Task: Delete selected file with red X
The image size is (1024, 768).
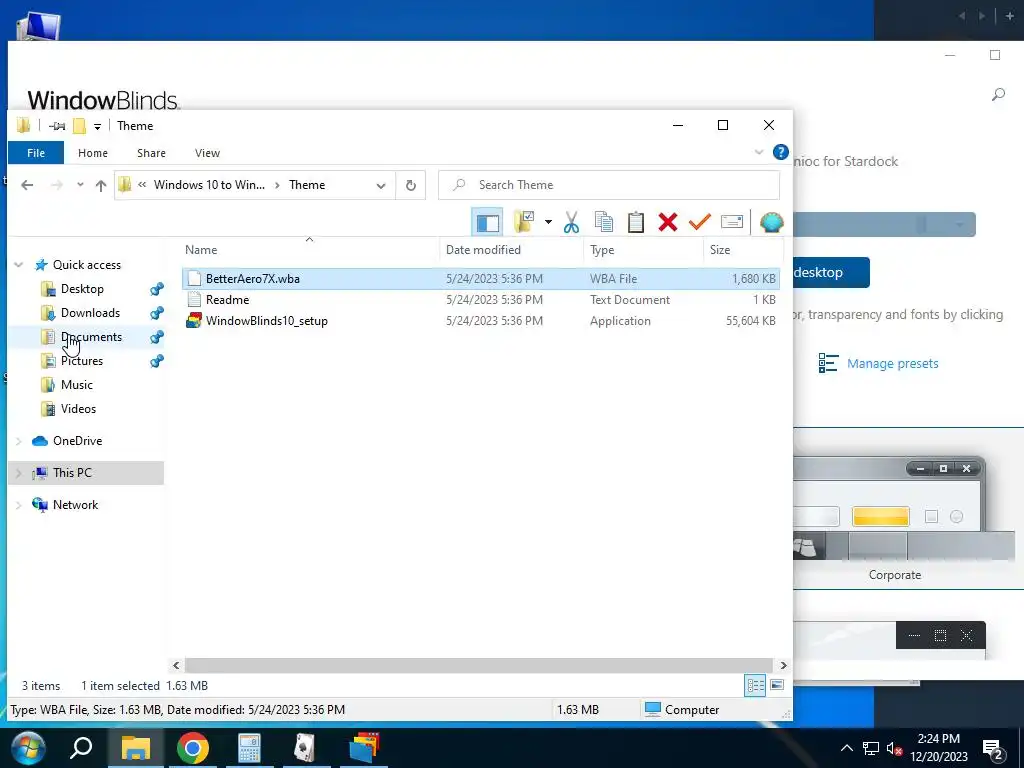Action: click(x=667, y=223)
